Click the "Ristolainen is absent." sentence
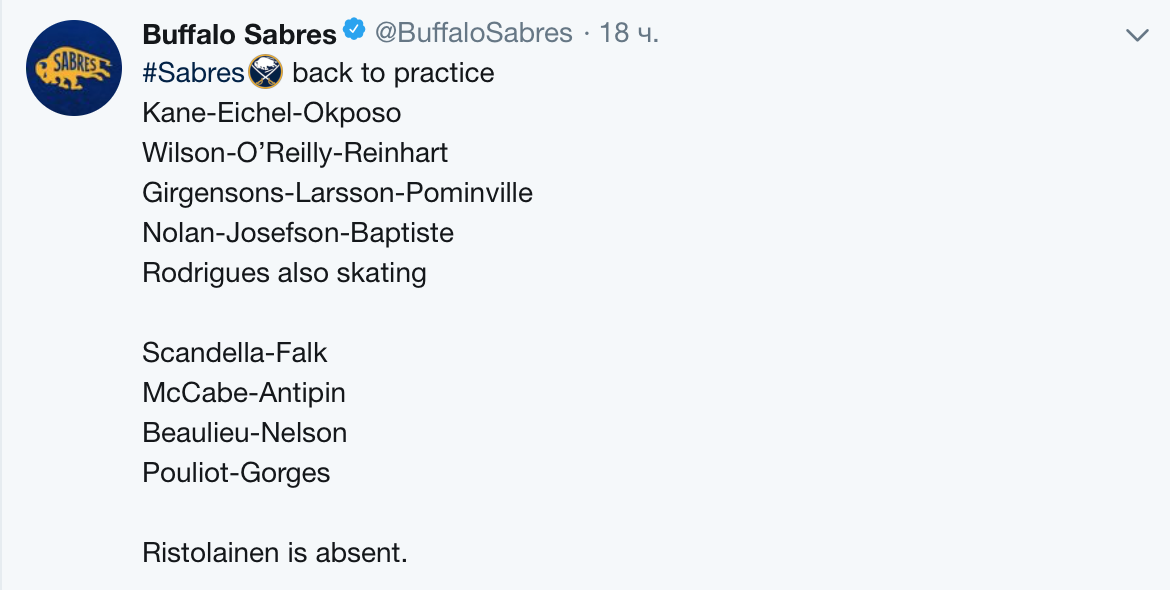The width and height of the screenshot is (1170, 590). 275,553
